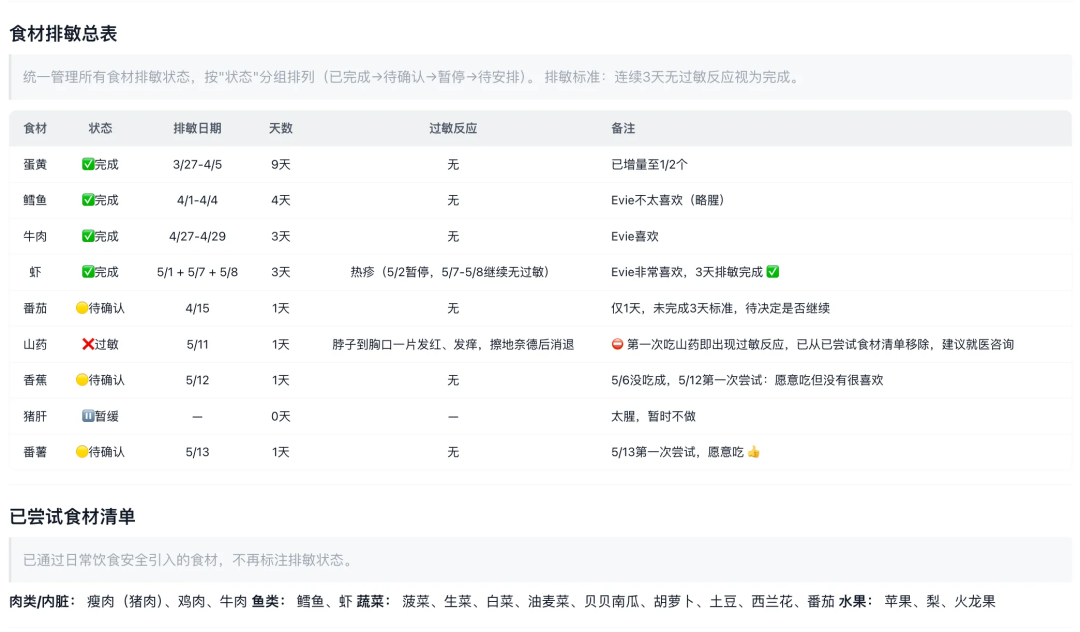The height and width of the screenshot is (632, 1080).
Task: Click the yellow circle in the 番薯 row
Action: (82, 452)
